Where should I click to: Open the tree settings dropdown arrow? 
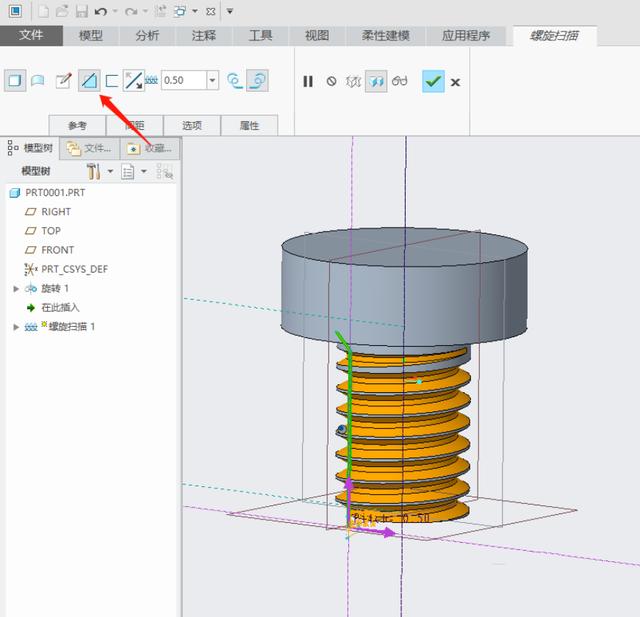click(110, 171)
